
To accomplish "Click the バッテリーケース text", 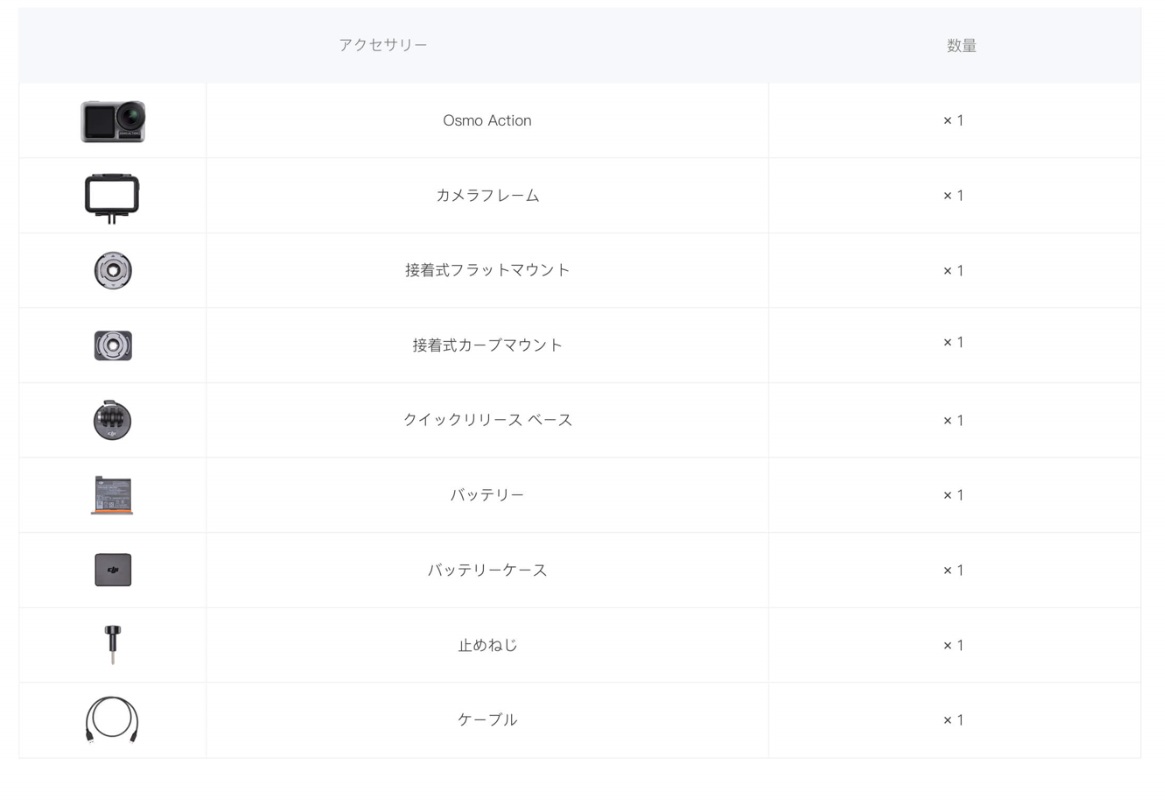I will point(487,570).
